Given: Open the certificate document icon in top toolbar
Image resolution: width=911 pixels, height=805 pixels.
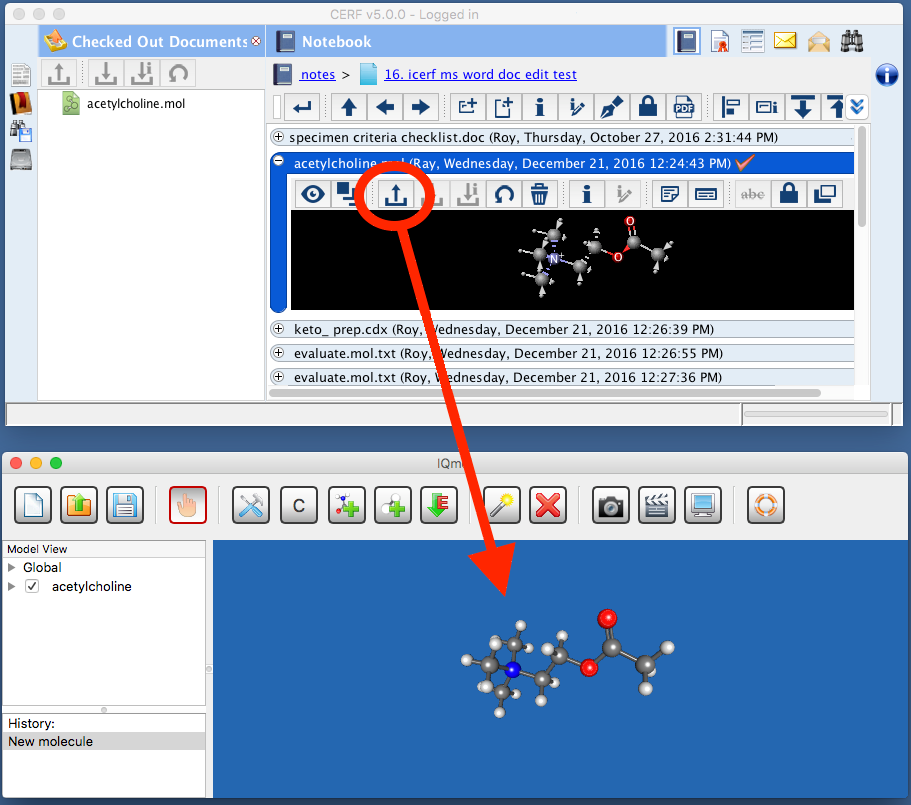Looking at the screenshot, I should click(x=719, y=41).
